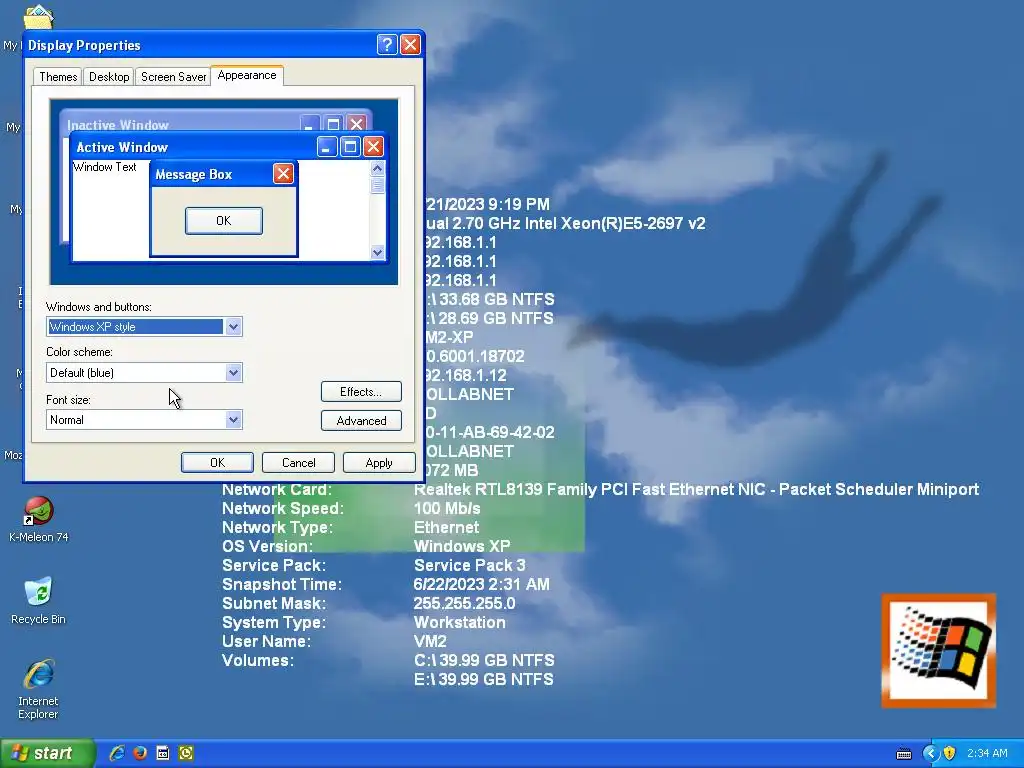Open the Windows and buttons dropdown
Viewport: 1024px width, 768px height.
(144, 327)
